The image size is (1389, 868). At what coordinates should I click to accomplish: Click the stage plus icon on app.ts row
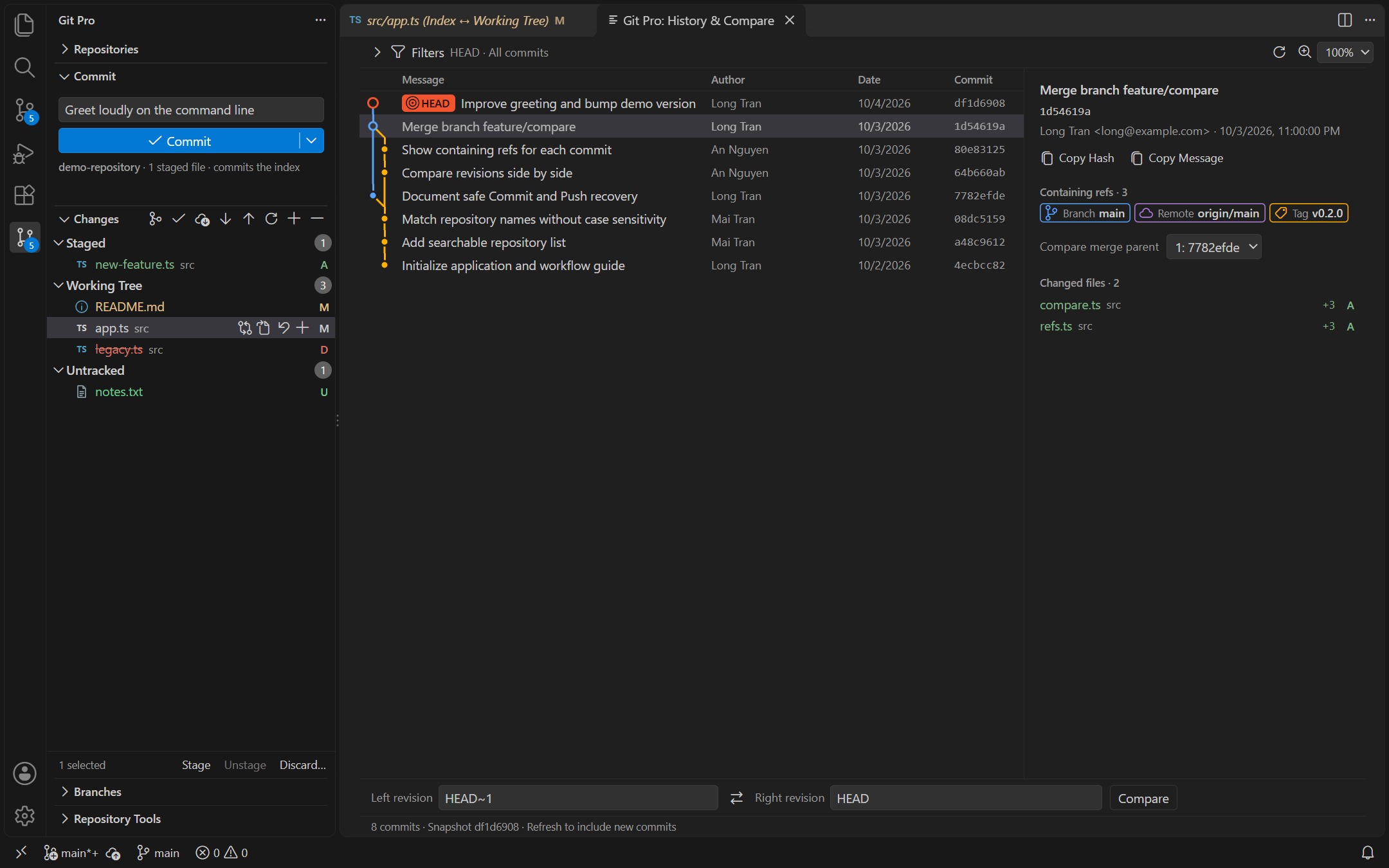coord(302,328)
